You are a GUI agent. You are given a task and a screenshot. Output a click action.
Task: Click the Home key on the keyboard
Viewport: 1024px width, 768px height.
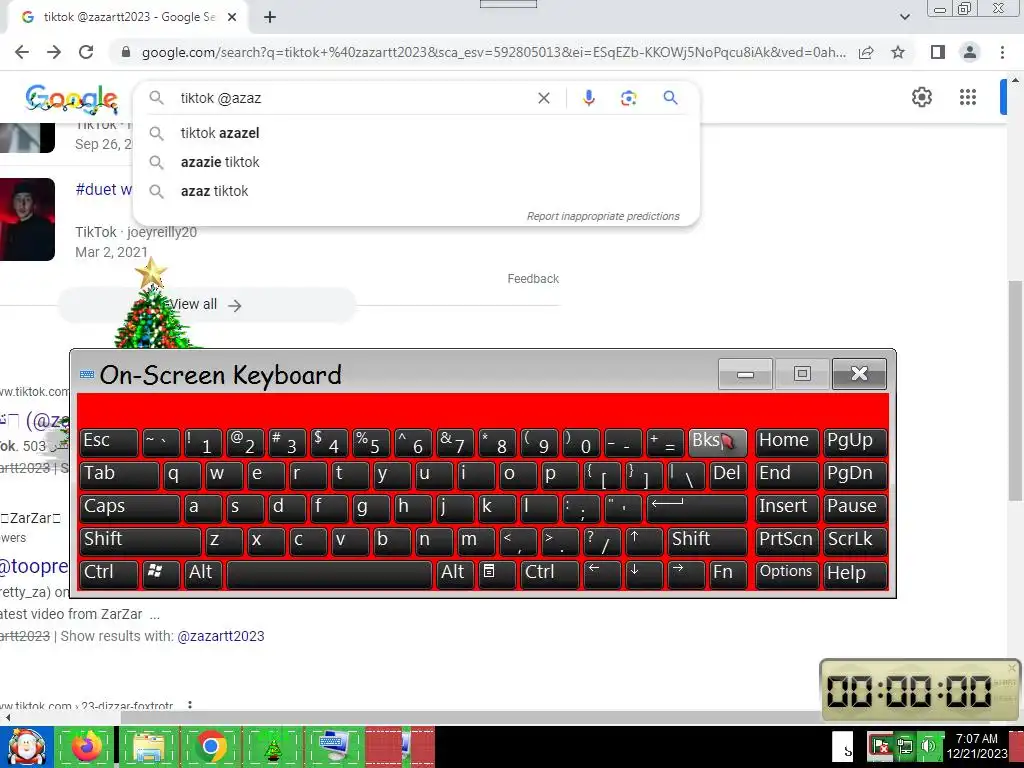click(786, 442)
